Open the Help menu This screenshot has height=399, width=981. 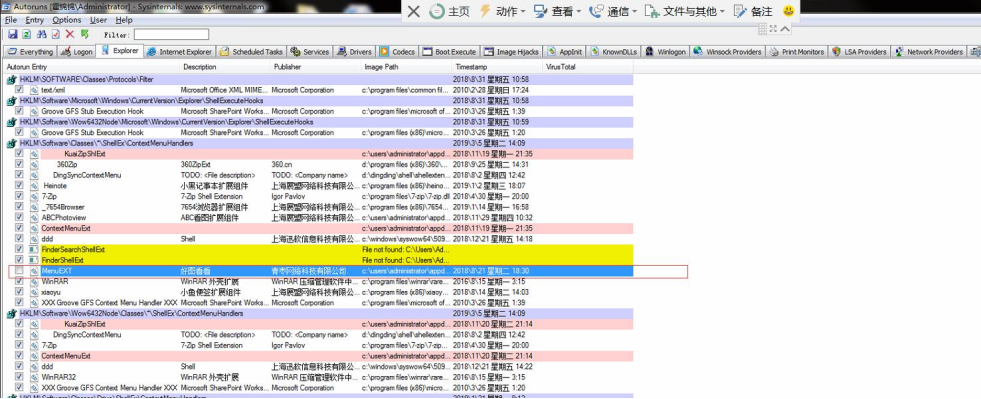(x=125, y=20)
